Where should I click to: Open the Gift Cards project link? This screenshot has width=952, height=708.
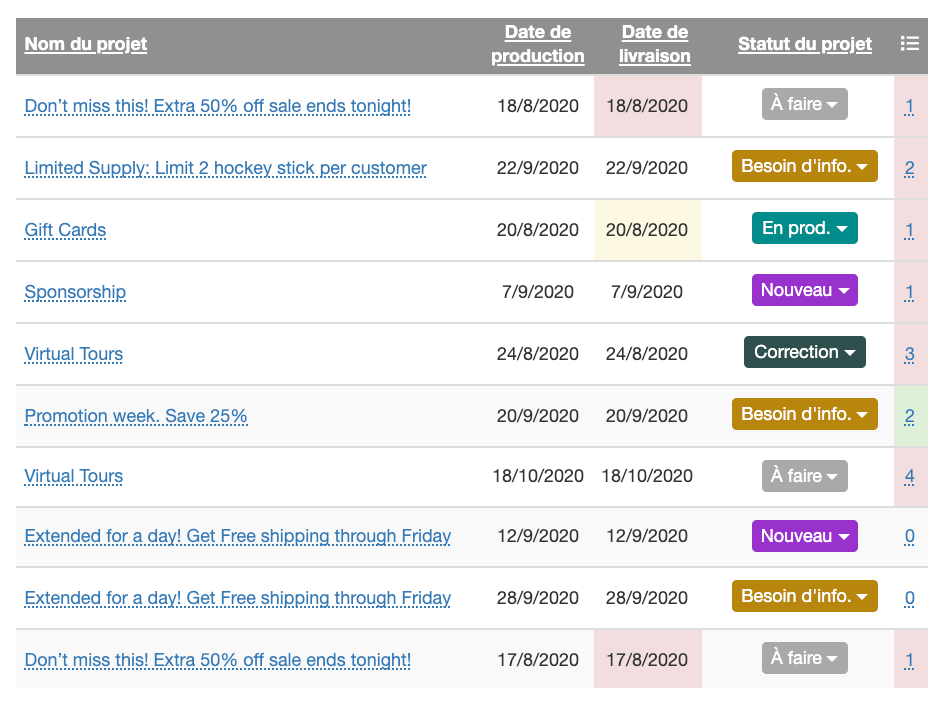[x=65, y=230]
